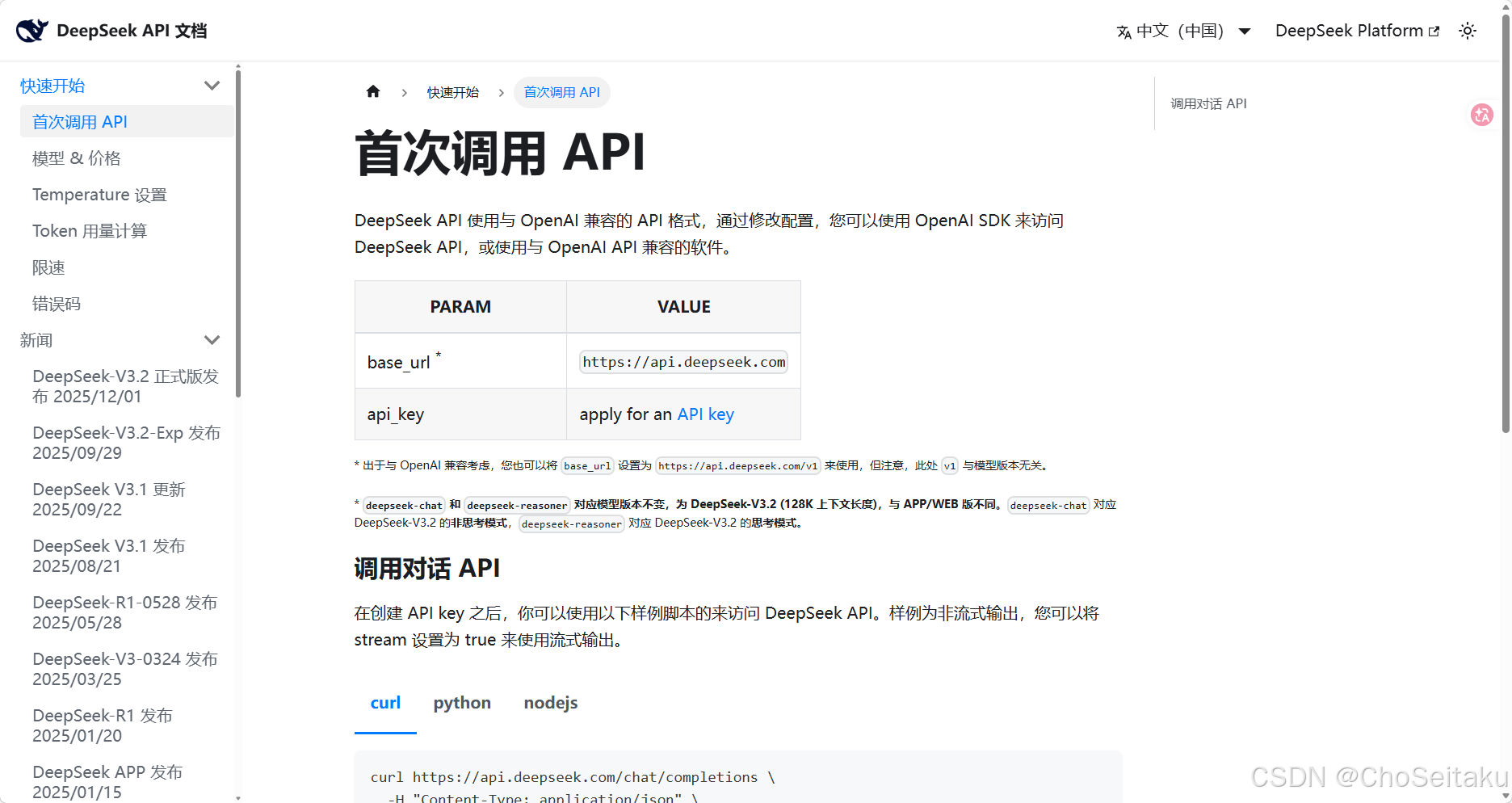The image size is (1512, 803).
Task: Click the 调用对话 API section heading
Action: 427,569
